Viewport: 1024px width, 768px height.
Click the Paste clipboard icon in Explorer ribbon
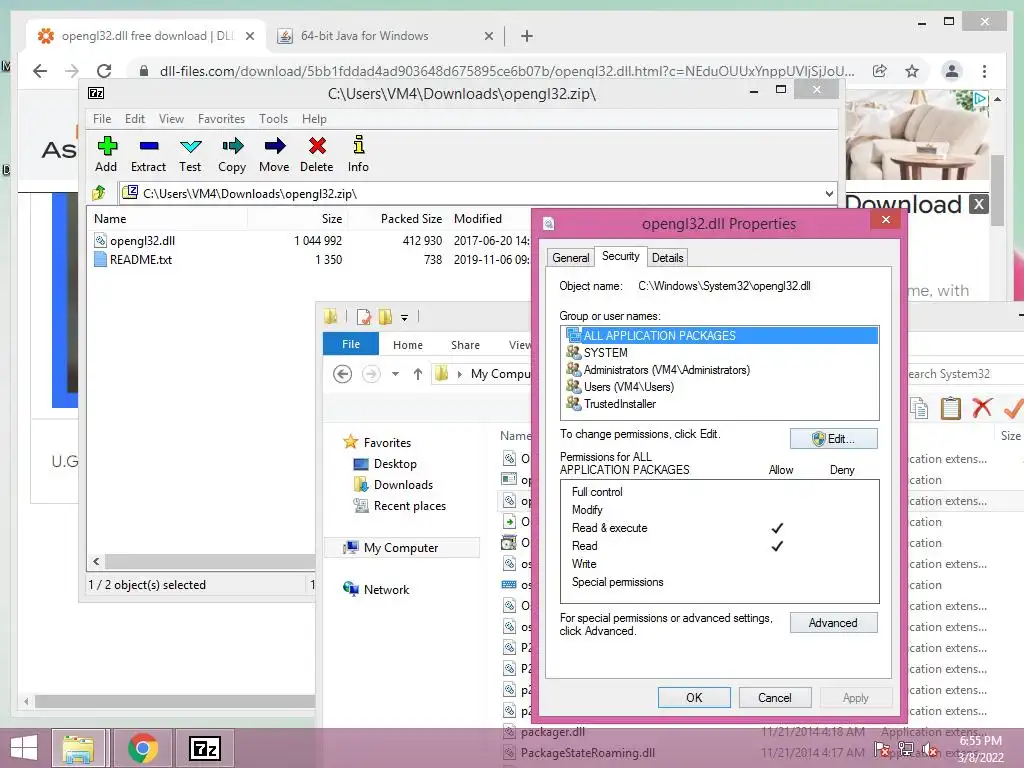click(951, 408)
